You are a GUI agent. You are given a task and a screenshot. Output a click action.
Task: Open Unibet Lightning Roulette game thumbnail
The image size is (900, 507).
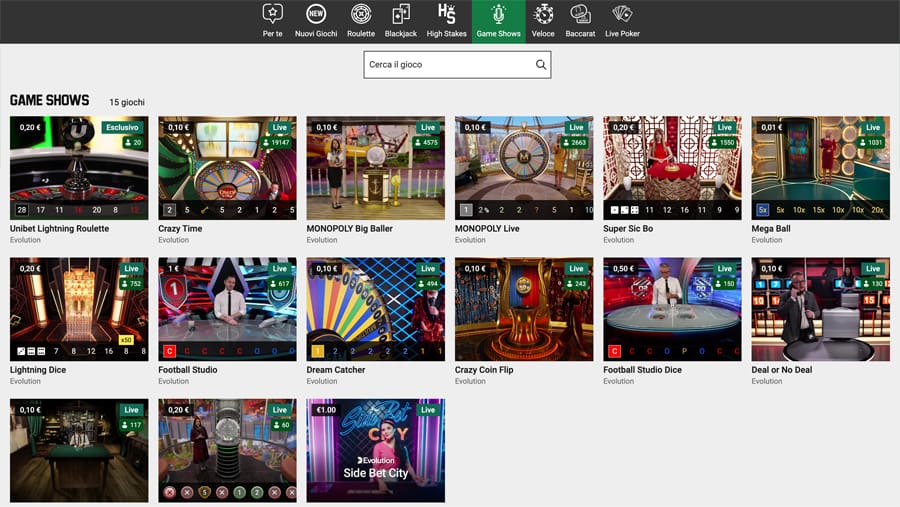pyautogui.click(x=79, y=168)
